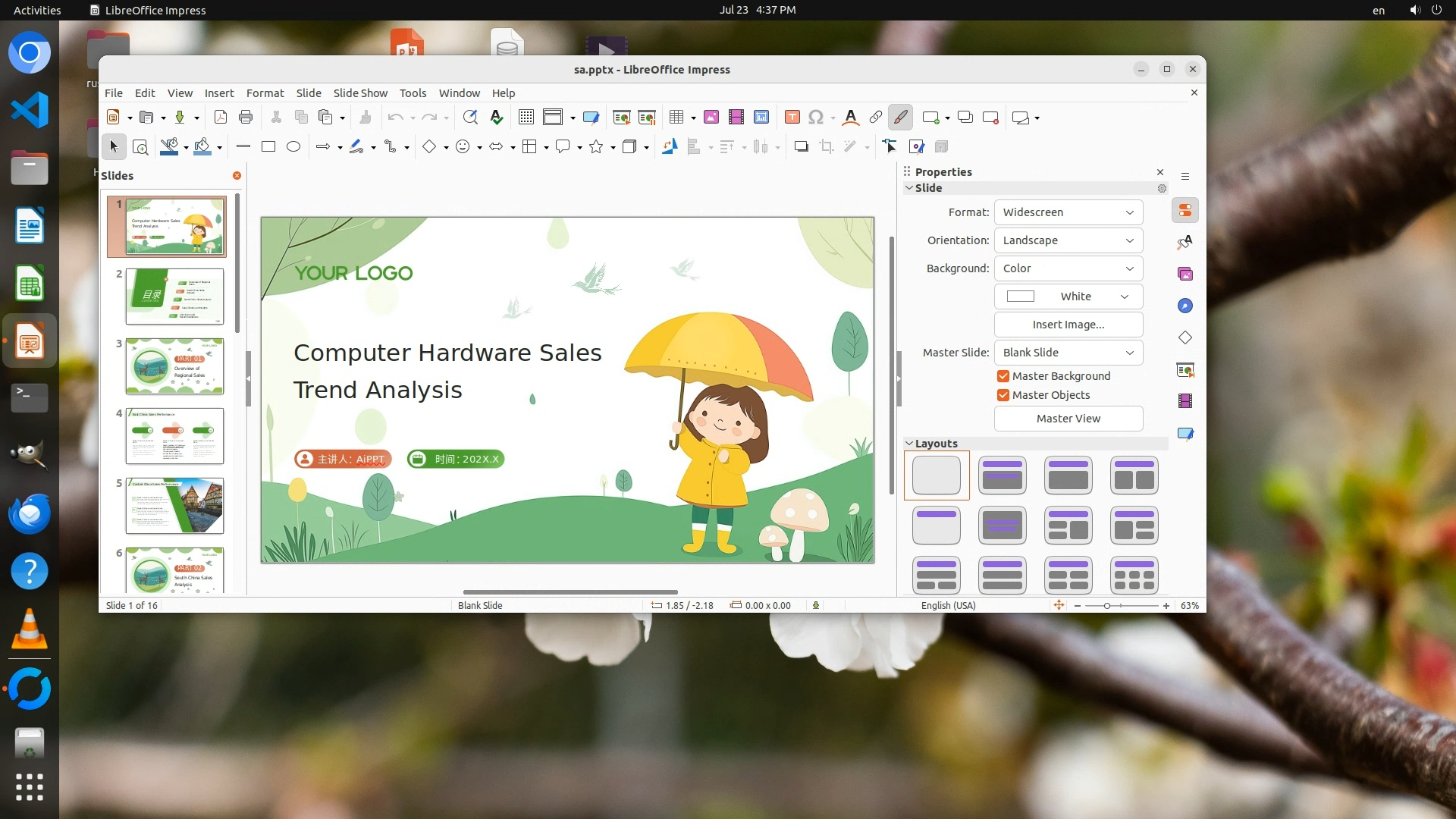
Task: Click the Insert Table icon
Action: tap(676, 117)
